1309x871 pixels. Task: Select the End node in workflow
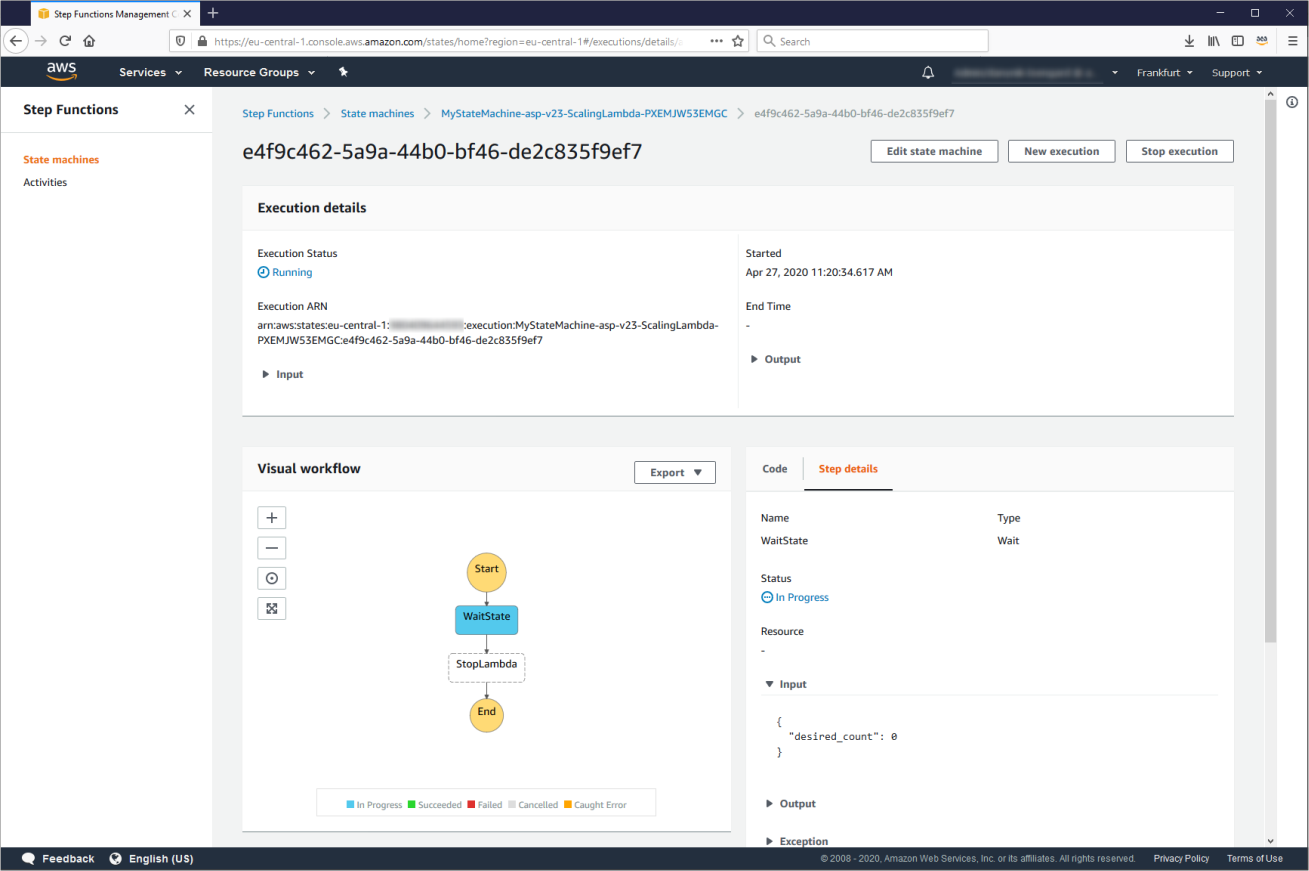(x=487, y=714)
